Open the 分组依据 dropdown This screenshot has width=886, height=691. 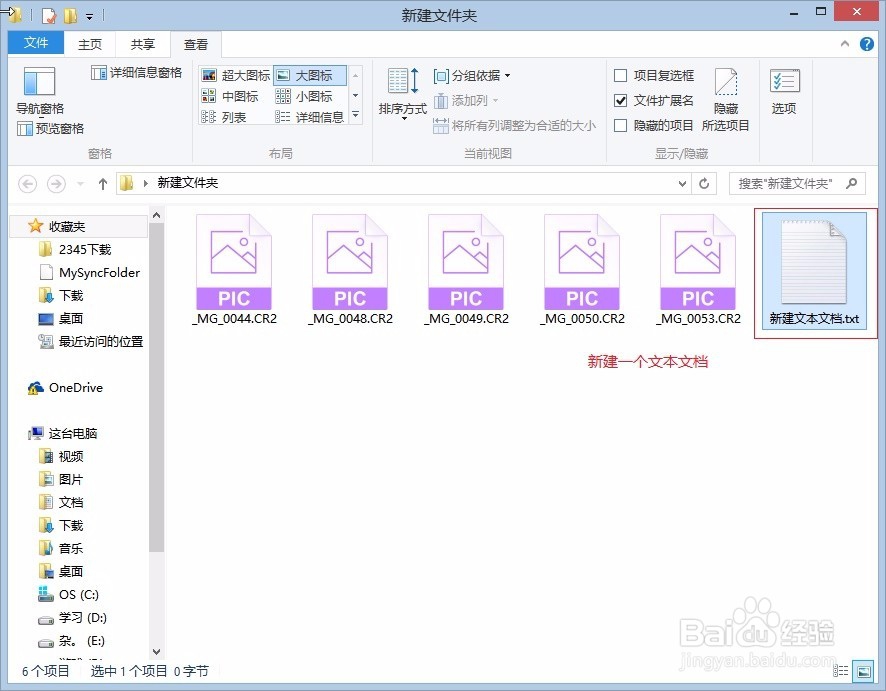click(x=470, y=74)
